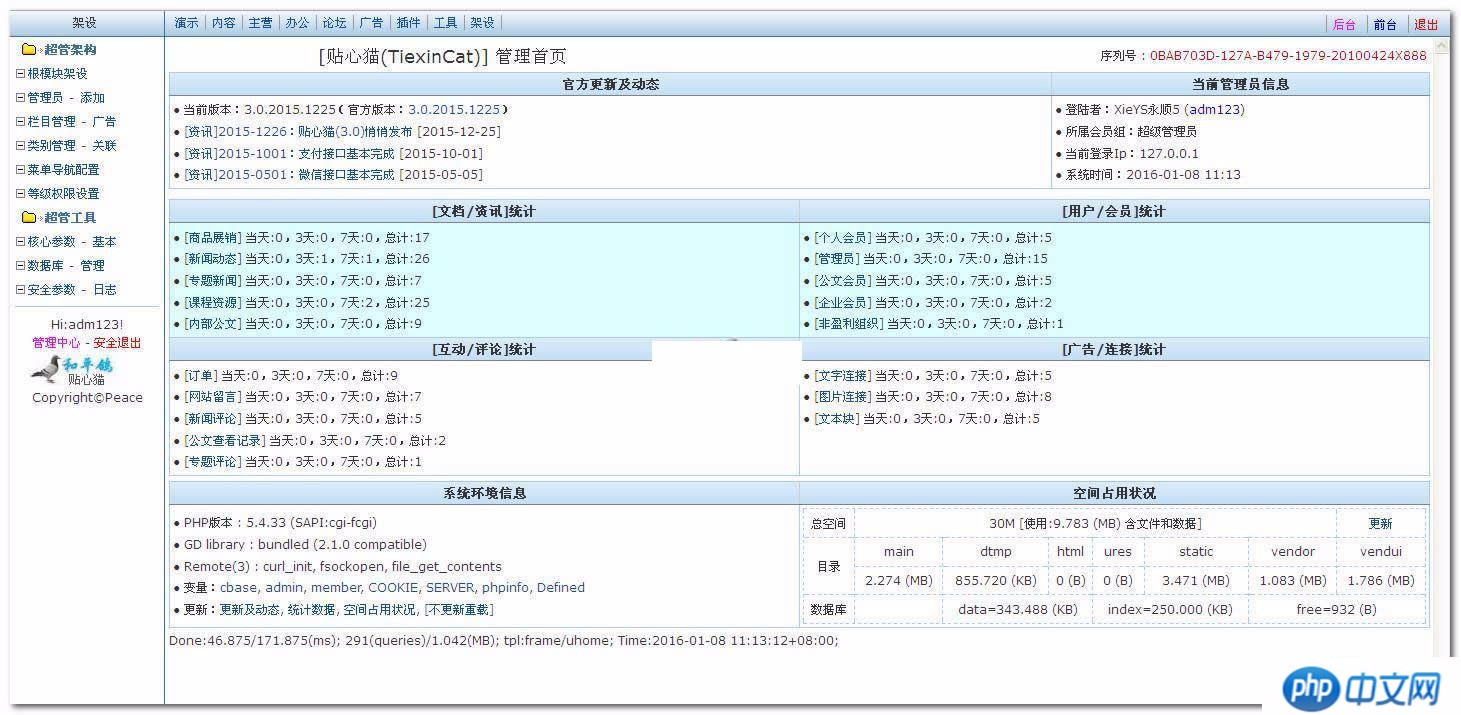Open [个人会员] statistics link
The image size is (1461, 715).
click(x=843, y=237)
